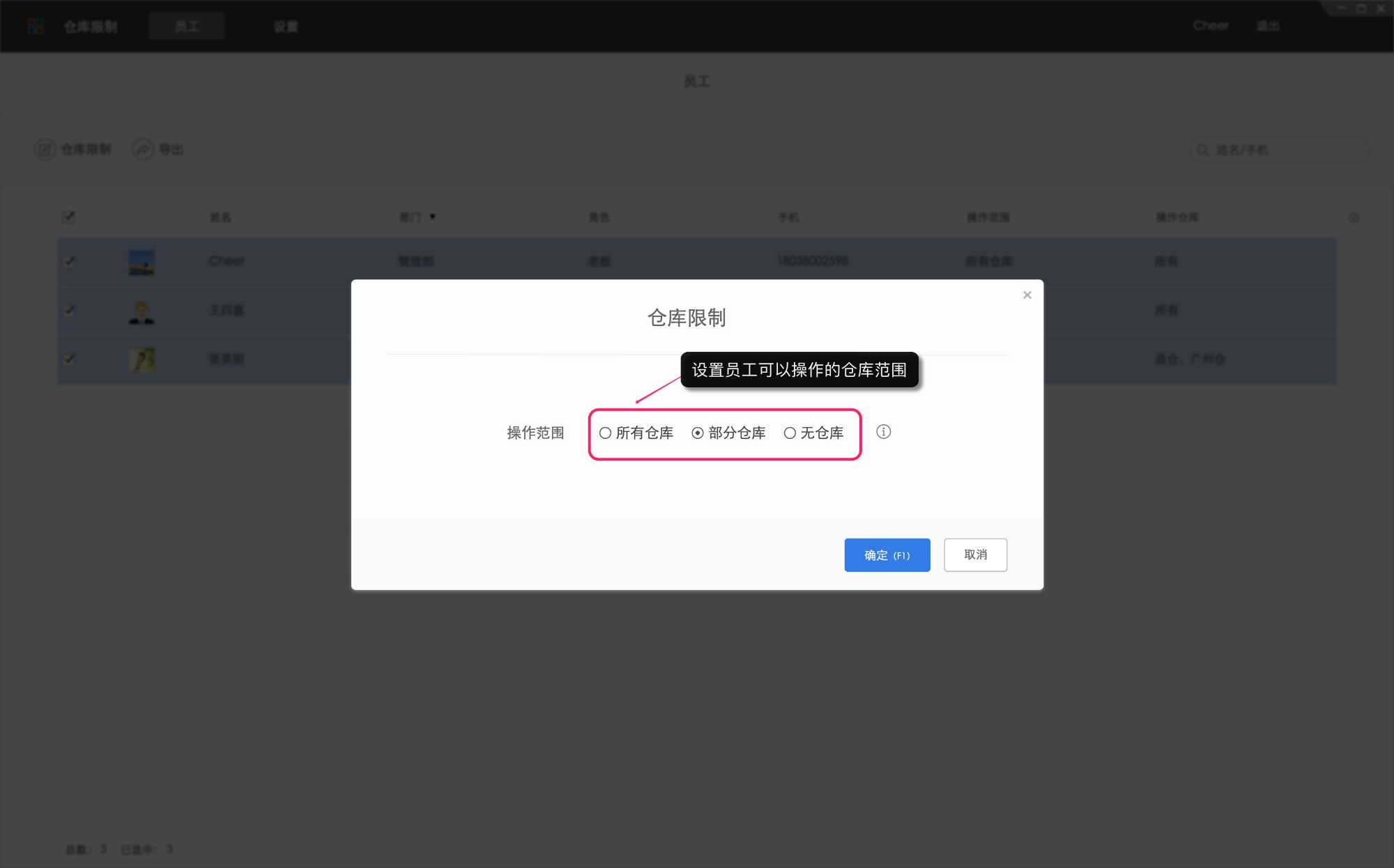Click the warehouse restriction edit icon

(x=45, y=149)
